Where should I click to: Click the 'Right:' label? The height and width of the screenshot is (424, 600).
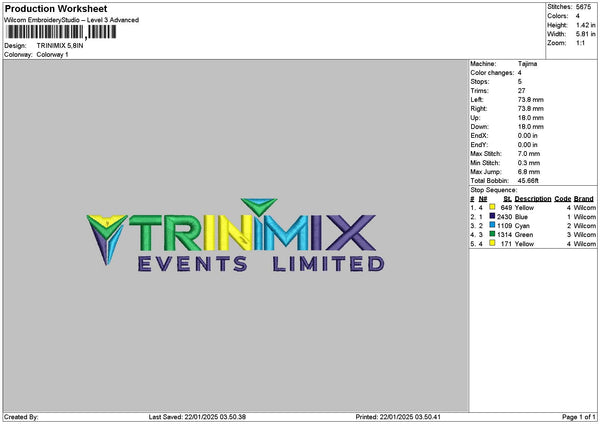tap(479, 109)
